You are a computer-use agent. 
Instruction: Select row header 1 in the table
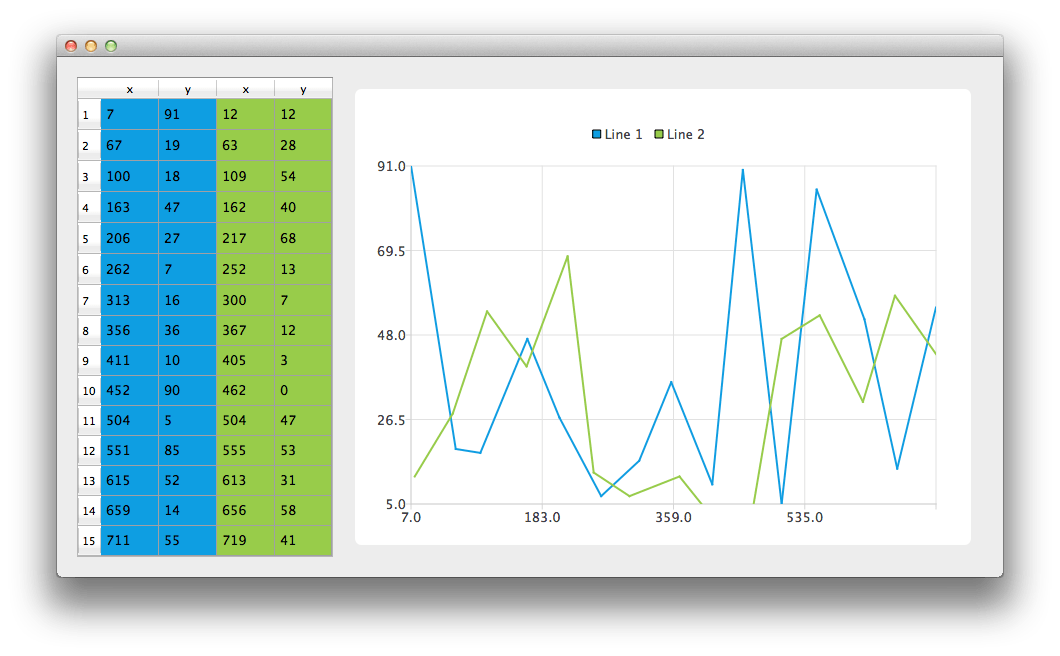click(88, 114)
